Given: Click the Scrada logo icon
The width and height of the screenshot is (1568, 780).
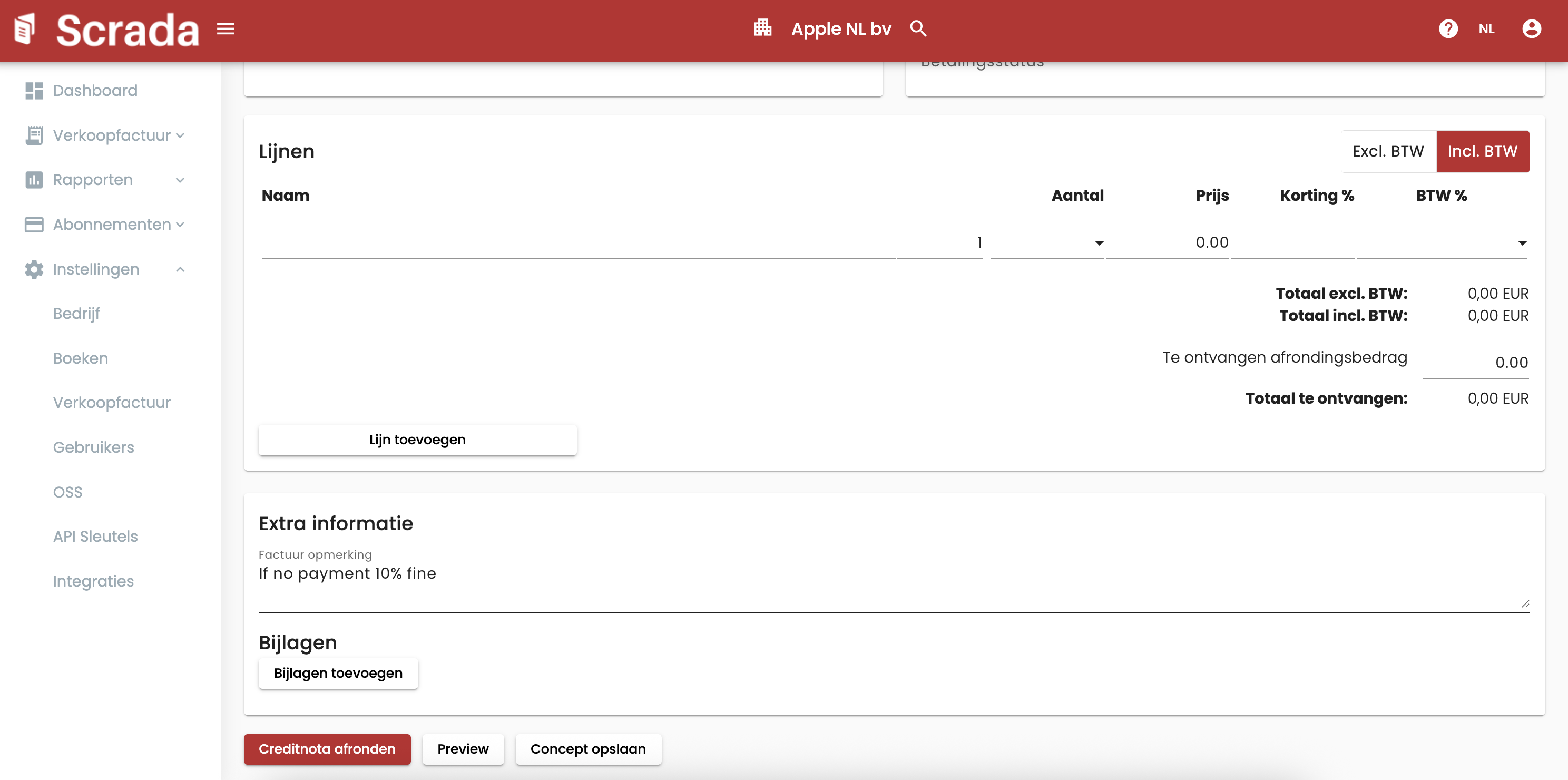Looking at the screenshot, I should pyautogui.click(x=25, y=28).
